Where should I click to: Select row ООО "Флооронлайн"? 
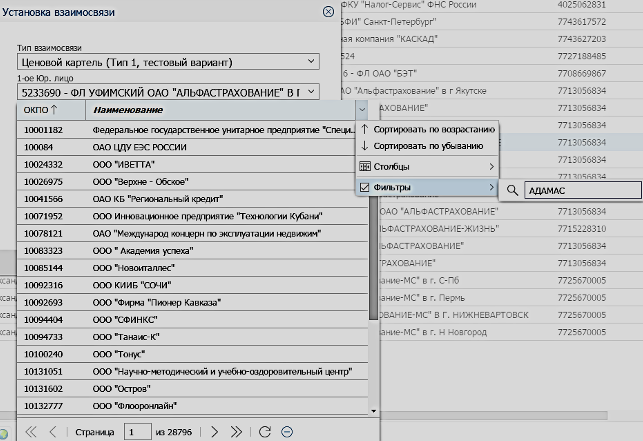[192, 405]
